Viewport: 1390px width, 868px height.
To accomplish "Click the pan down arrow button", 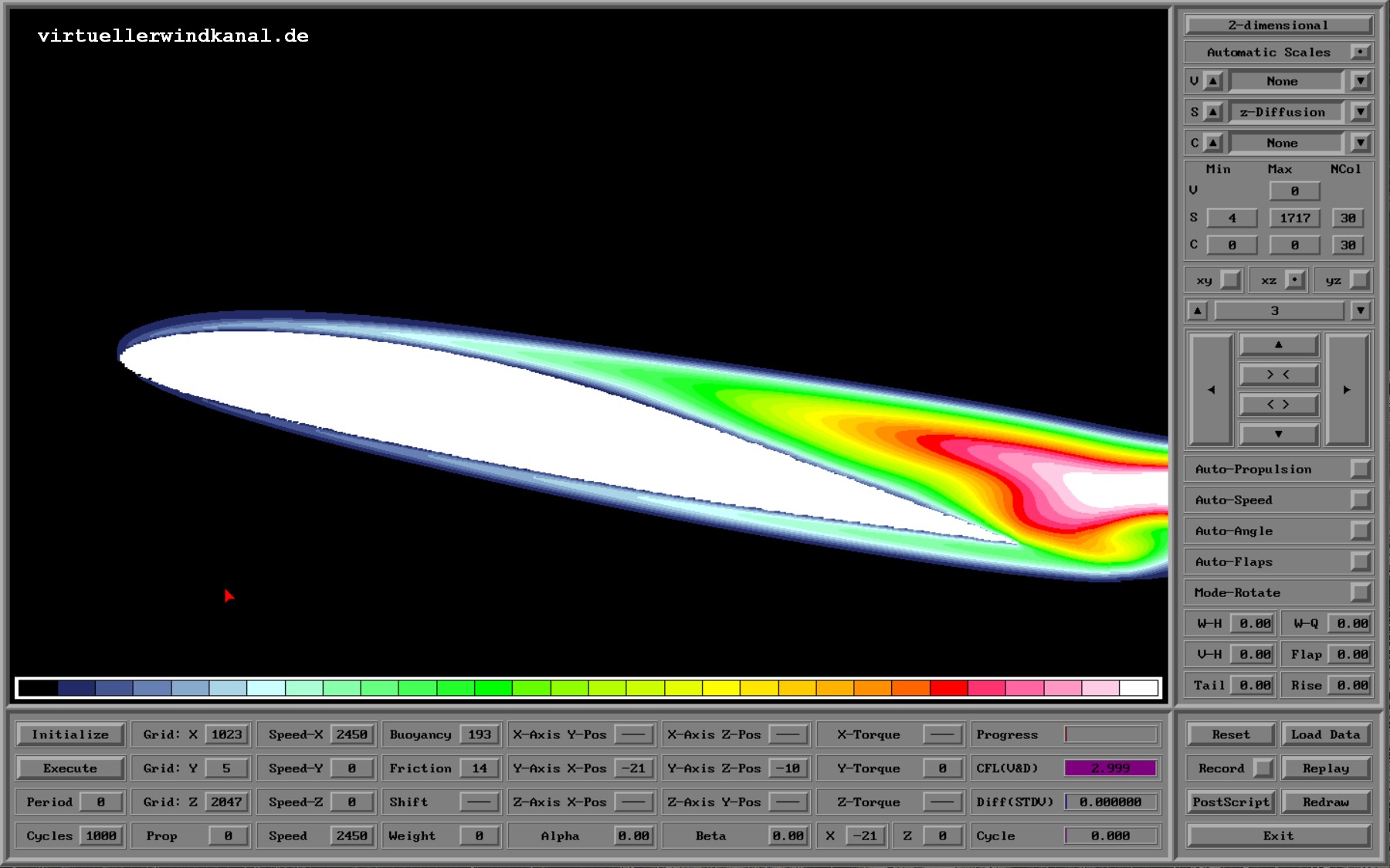I will [1278, 434].
